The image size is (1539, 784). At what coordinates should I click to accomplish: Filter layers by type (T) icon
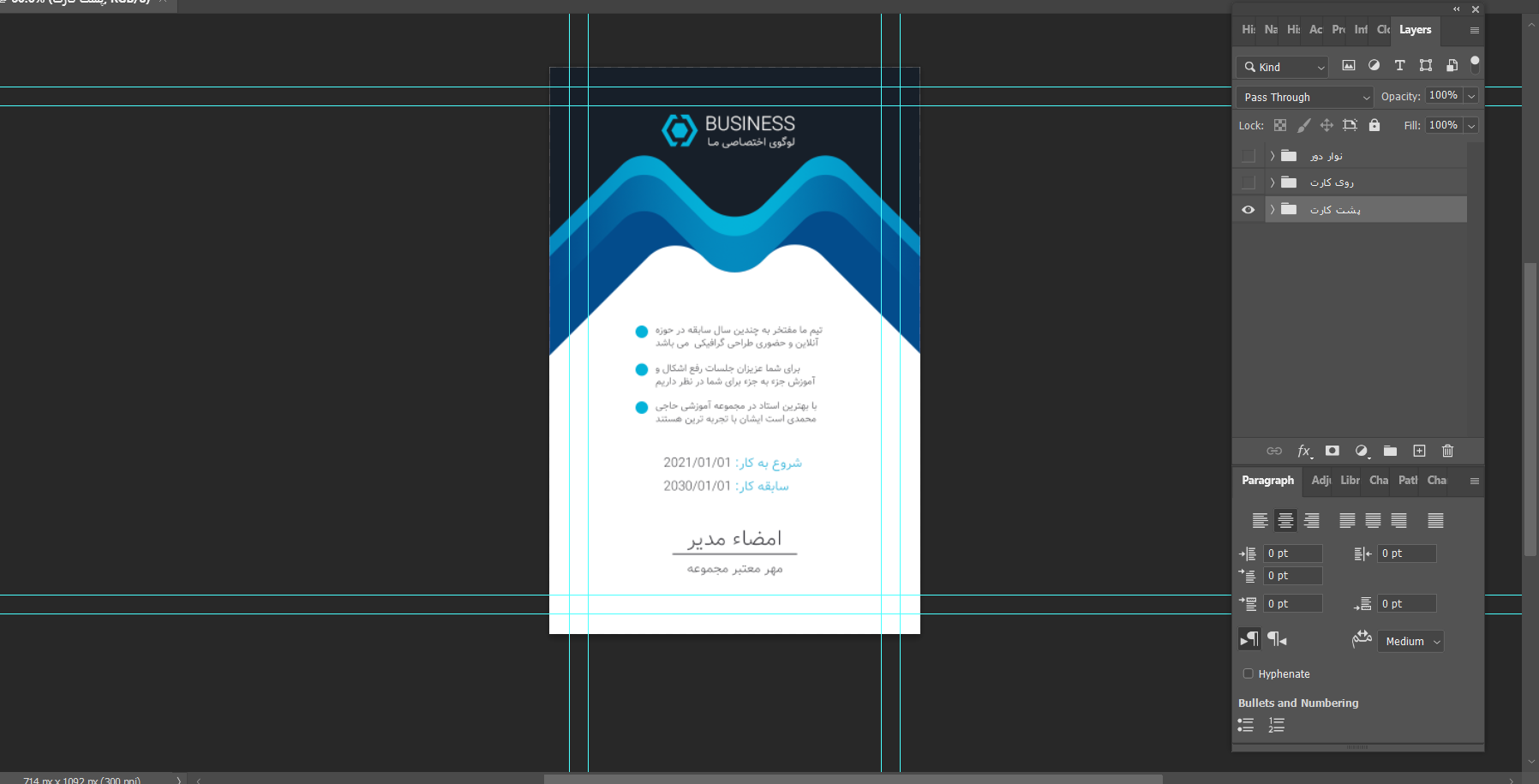(x=1399, y=66)
